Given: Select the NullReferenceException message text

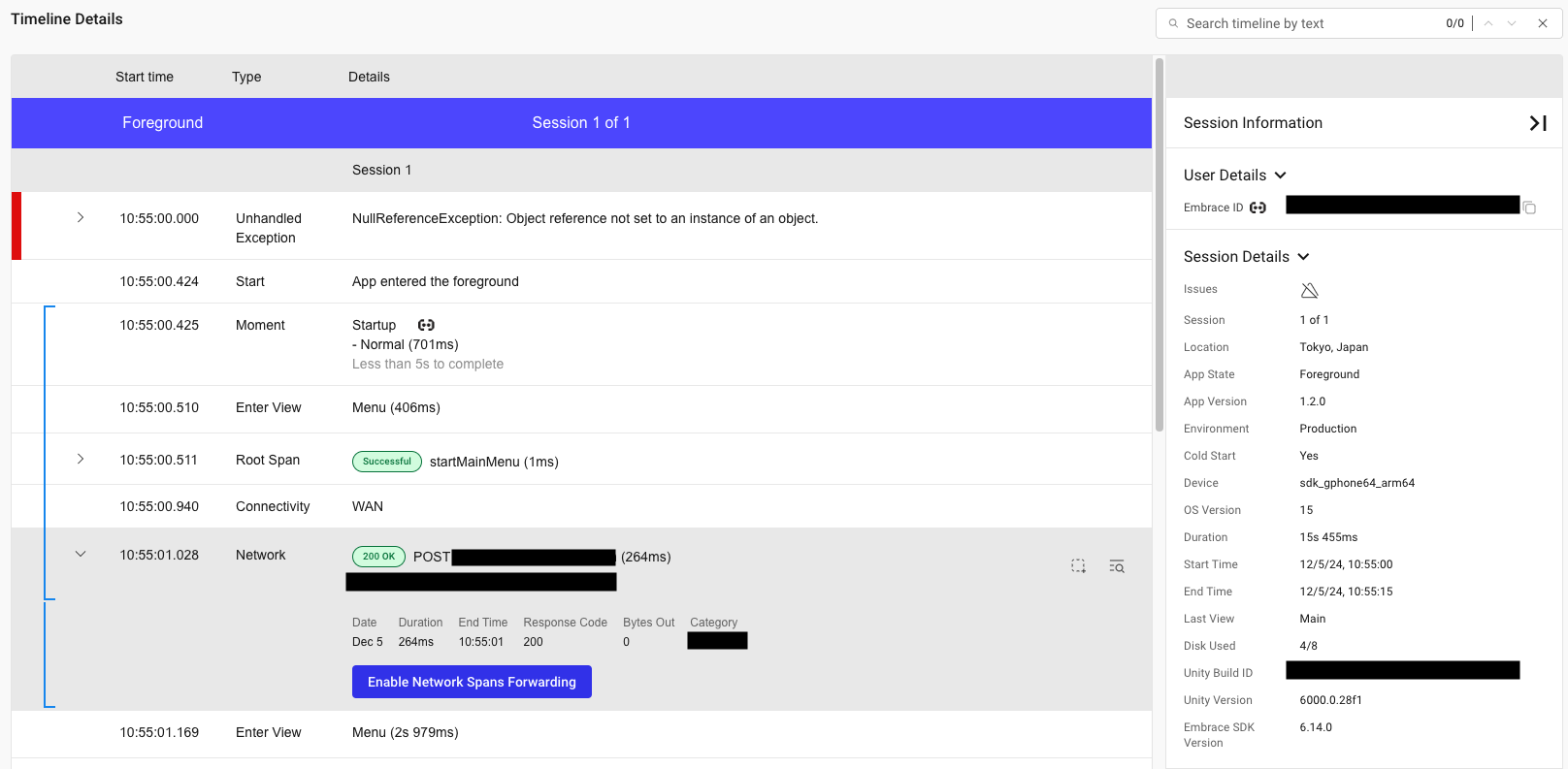Looking at the screenshot, I should click(585, 218).
